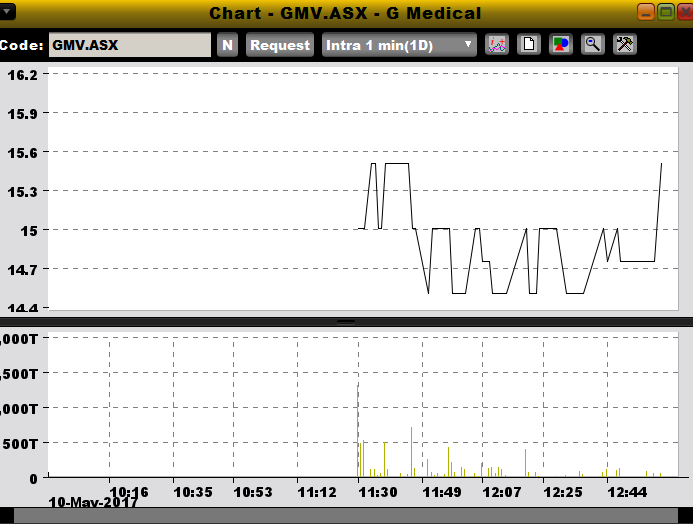Click the 15.6 price axis label
Screen dimensions: 693x524
[x=23, y=153]
